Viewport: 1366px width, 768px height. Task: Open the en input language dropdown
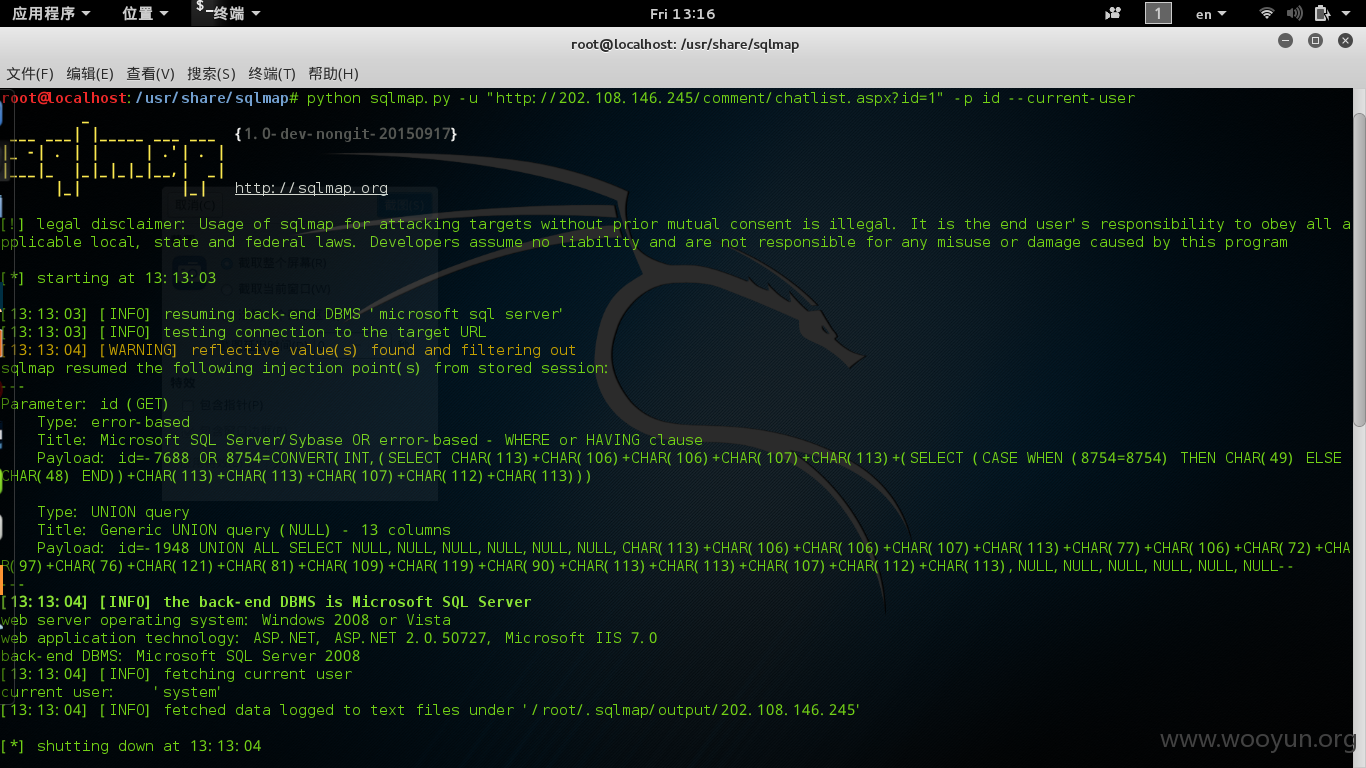[x=1211, y=14]
